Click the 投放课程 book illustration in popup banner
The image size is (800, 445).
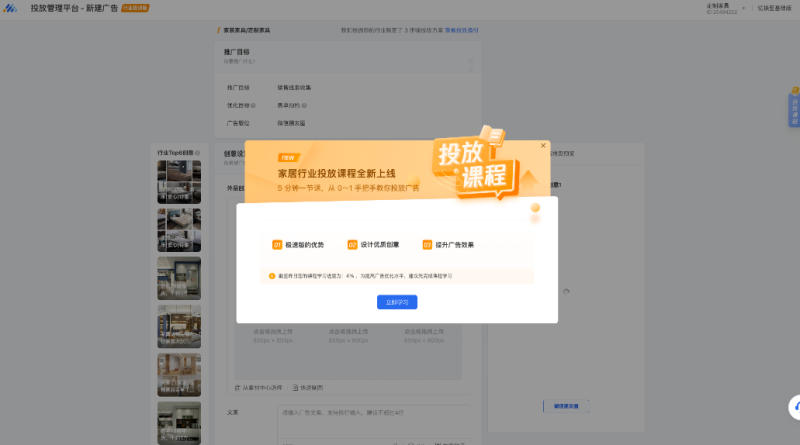[x=477, y=163]
